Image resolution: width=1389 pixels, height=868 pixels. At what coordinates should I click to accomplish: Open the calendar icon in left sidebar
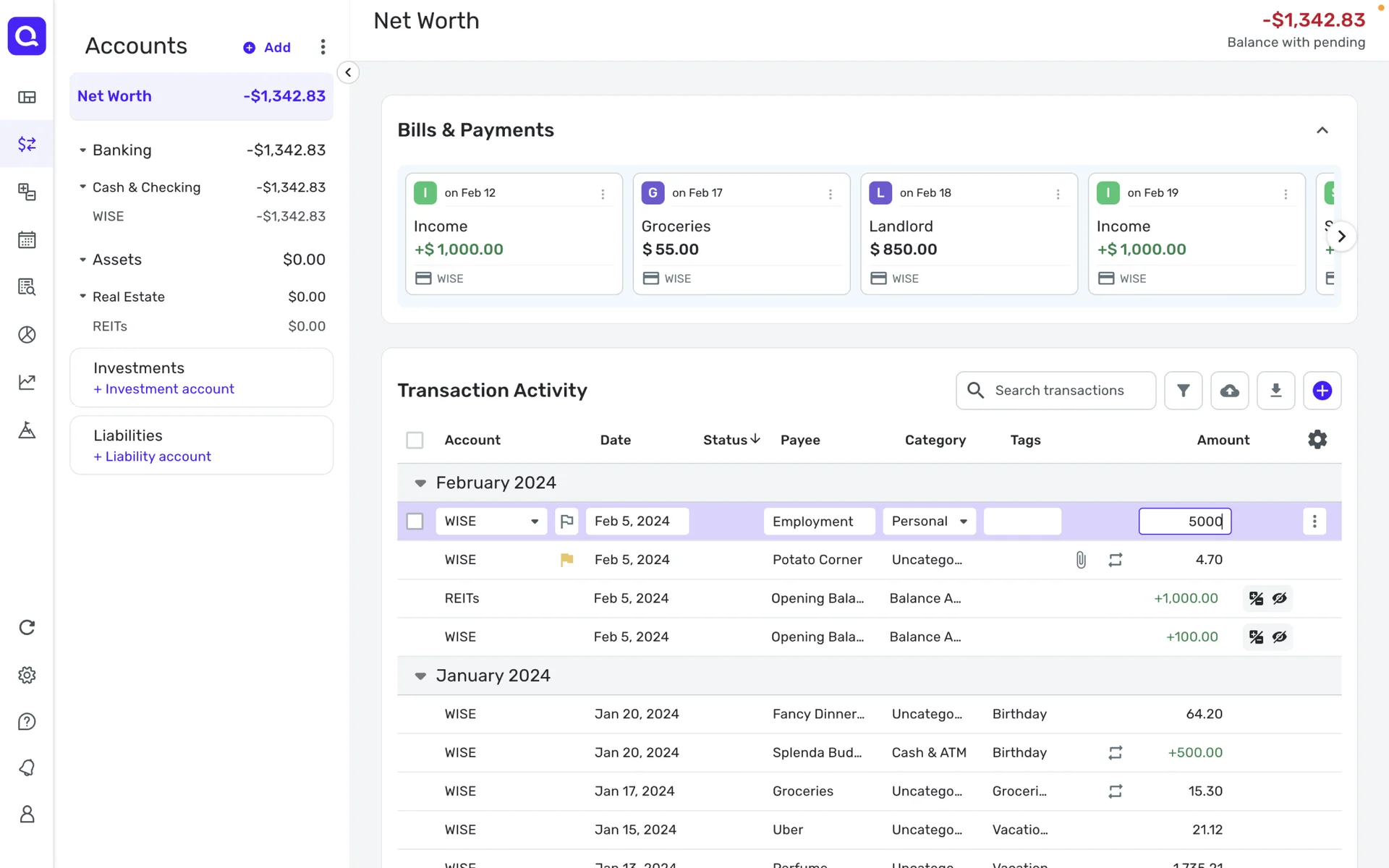pyautogui.click(x=27, y=240)
